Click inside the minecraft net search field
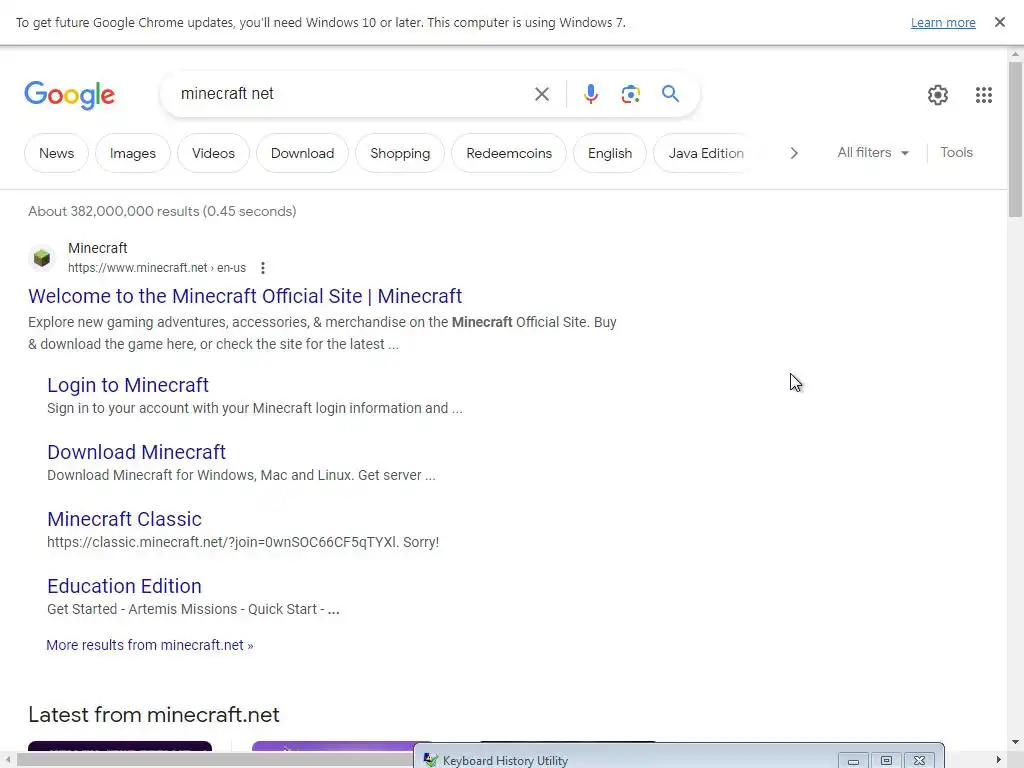Screen dimensions: 1024x768 pos(353,94)
